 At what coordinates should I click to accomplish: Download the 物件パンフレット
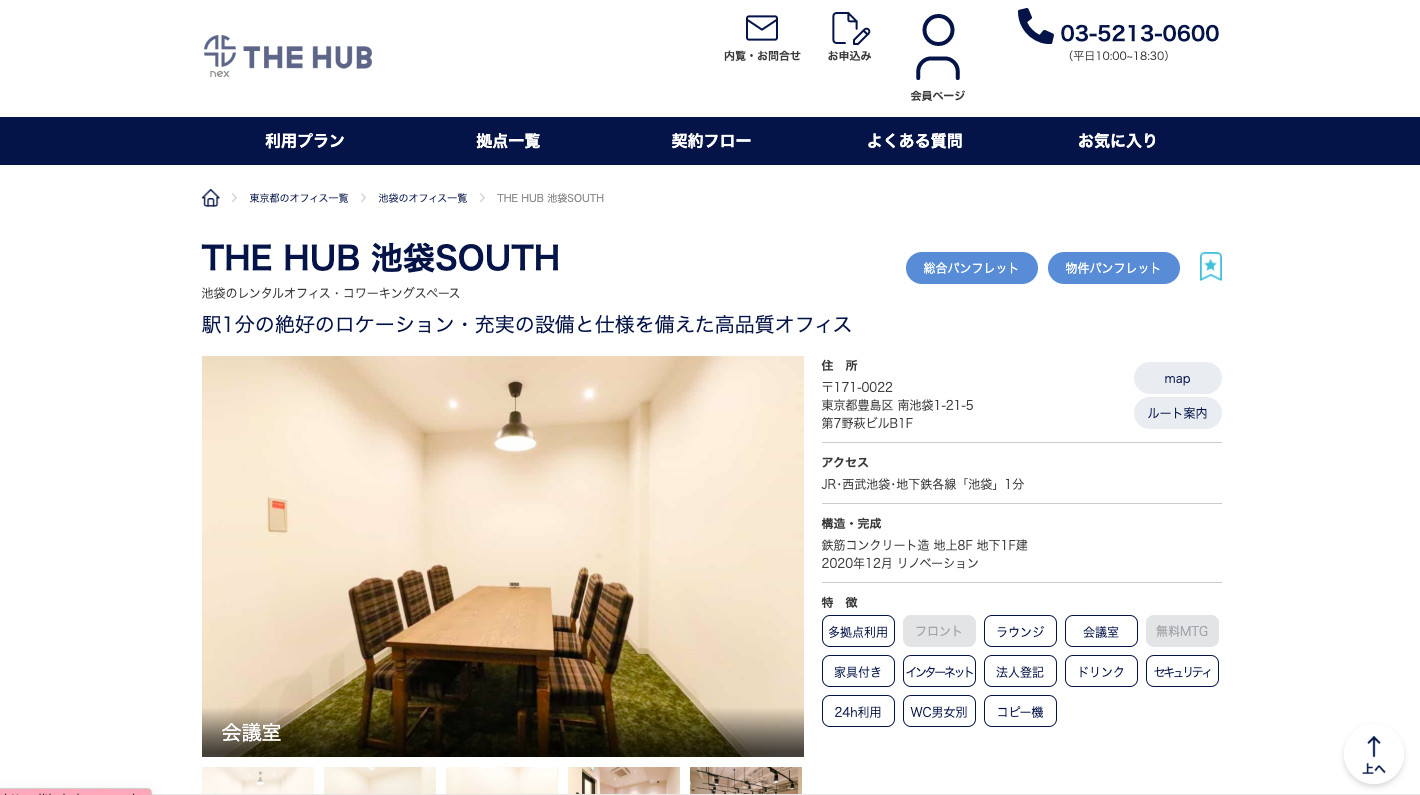pos(1114,268)
